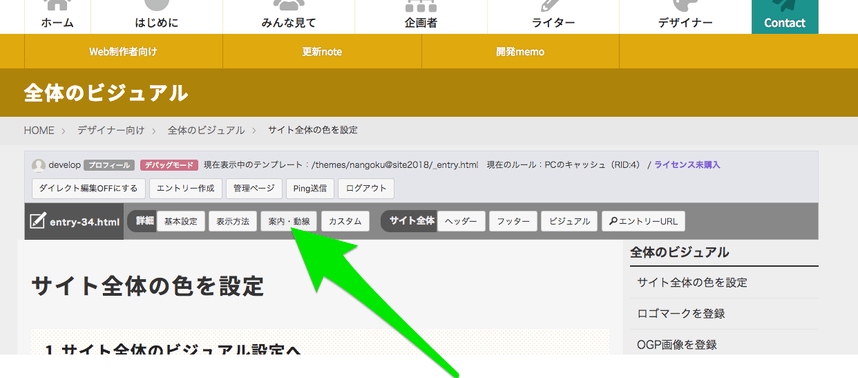858x378 pixels.
Task: Click the 案内・動線 settings button
Action: point(289,222)
